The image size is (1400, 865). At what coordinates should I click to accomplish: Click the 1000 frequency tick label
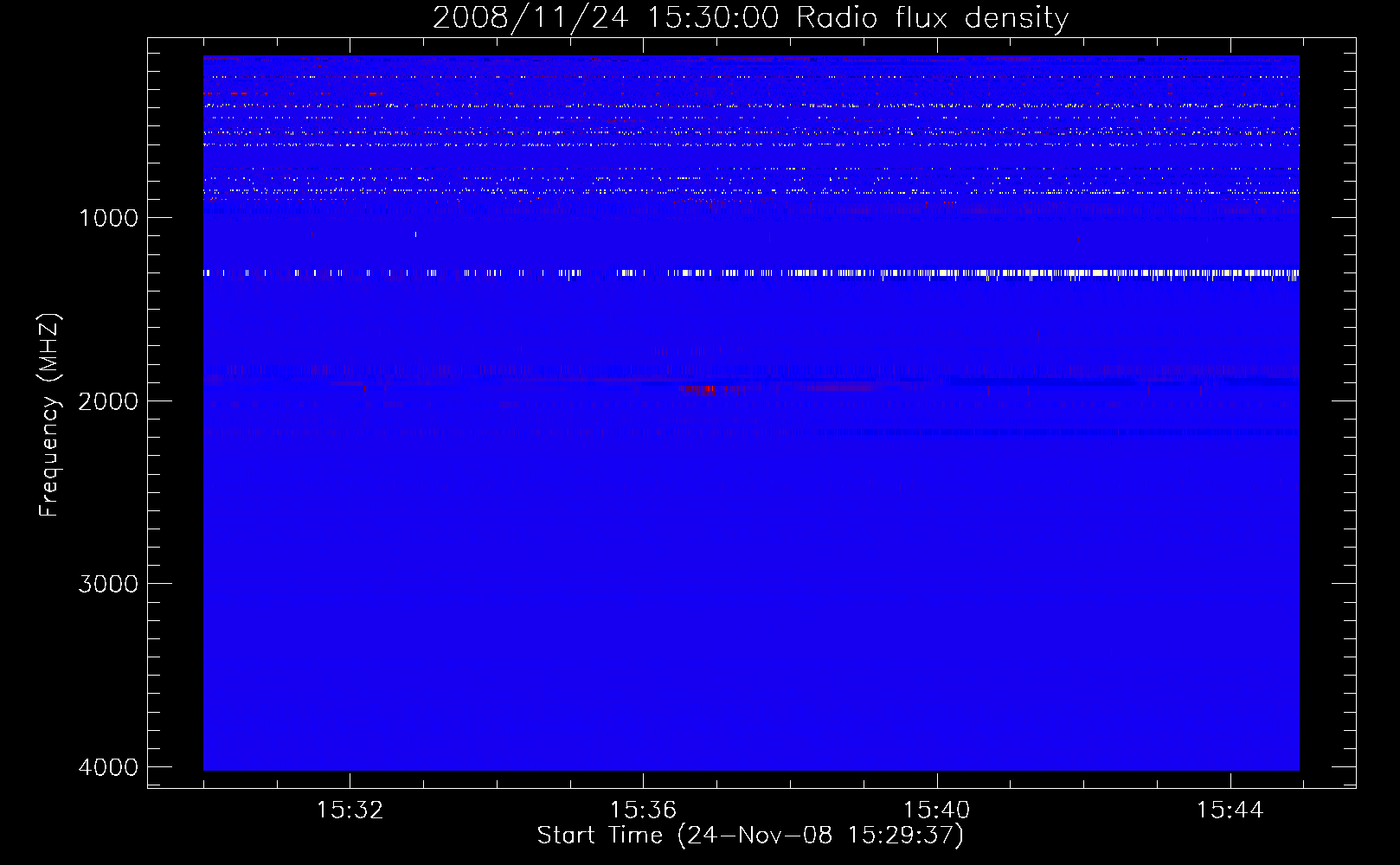[x=109, y=218]
